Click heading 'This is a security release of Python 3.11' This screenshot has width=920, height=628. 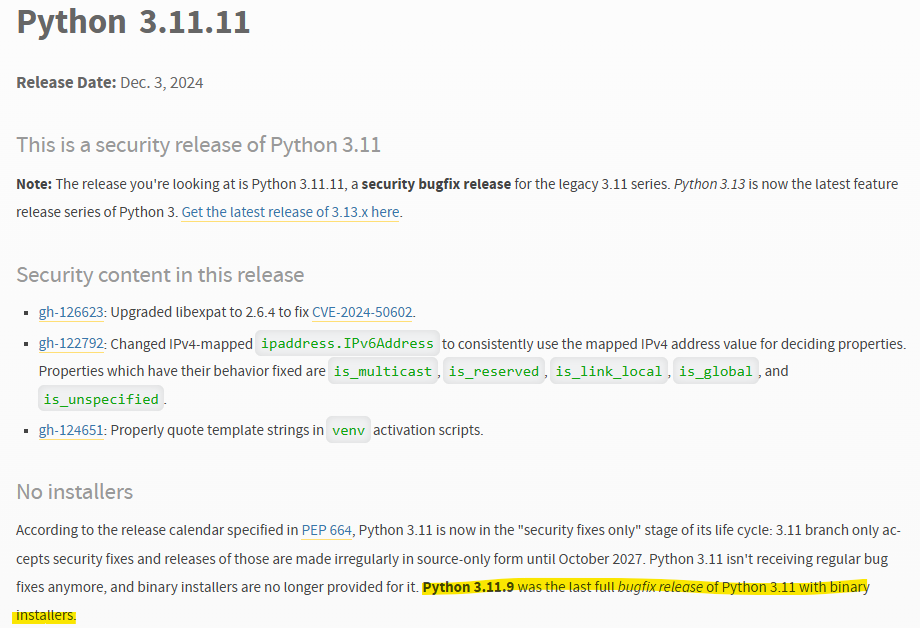tap(198, 145)
